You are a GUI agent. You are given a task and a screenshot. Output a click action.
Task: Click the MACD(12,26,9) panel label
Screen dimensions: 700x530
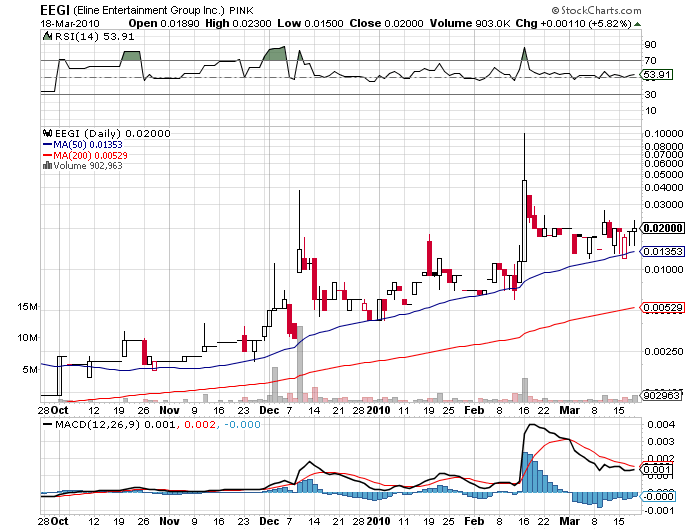(97, 424)
